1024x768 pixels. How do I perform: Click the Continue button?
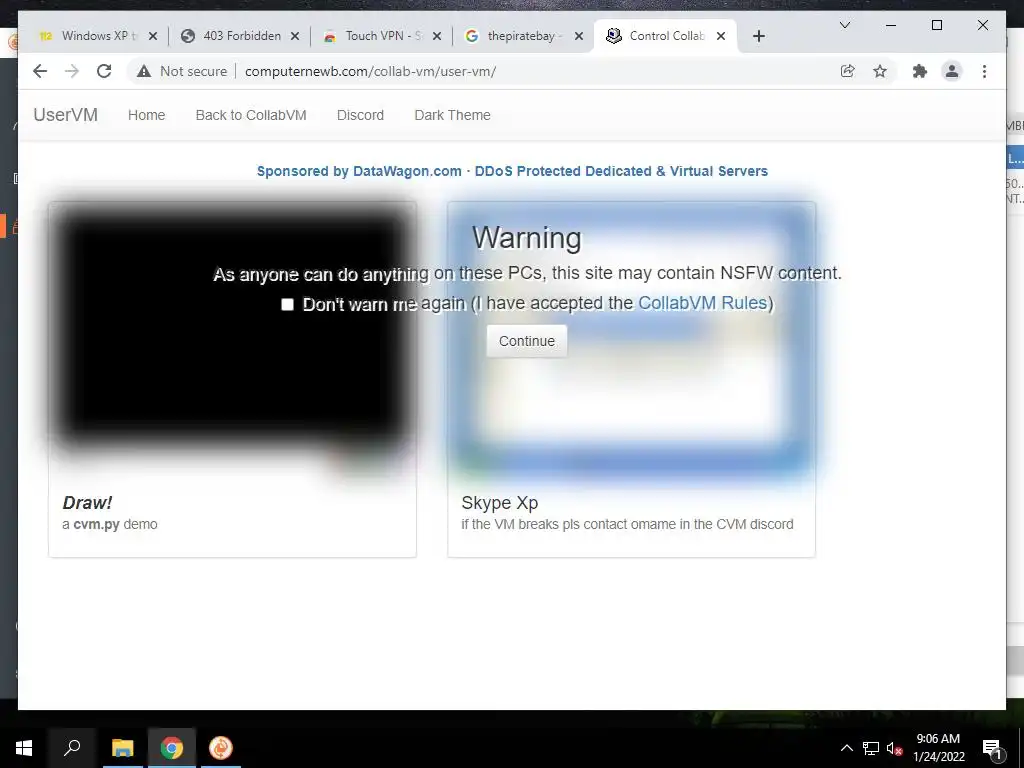click(526, 341)
